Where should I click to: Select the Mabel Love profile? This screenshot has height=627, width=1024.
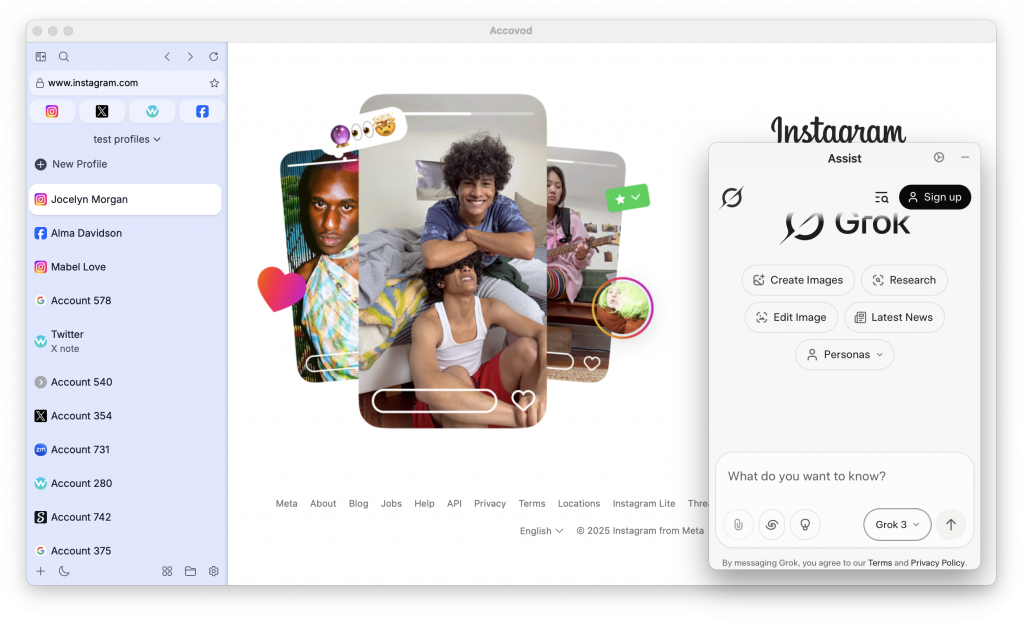125,267
